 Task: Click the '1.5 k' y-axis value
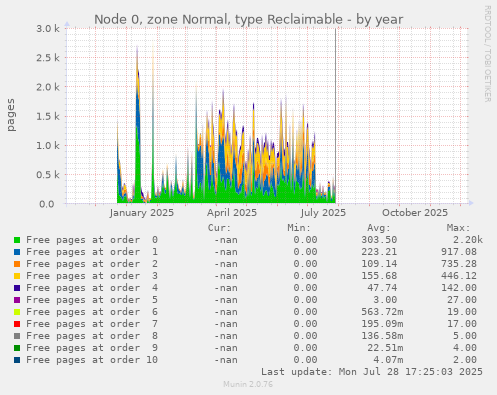click(48, 117)
